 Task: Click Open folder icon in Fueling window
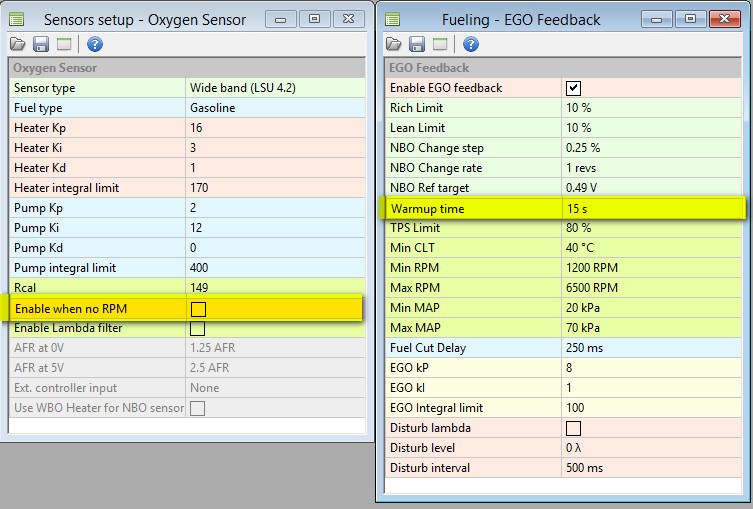pyautogui.click(x=394, y=44)
